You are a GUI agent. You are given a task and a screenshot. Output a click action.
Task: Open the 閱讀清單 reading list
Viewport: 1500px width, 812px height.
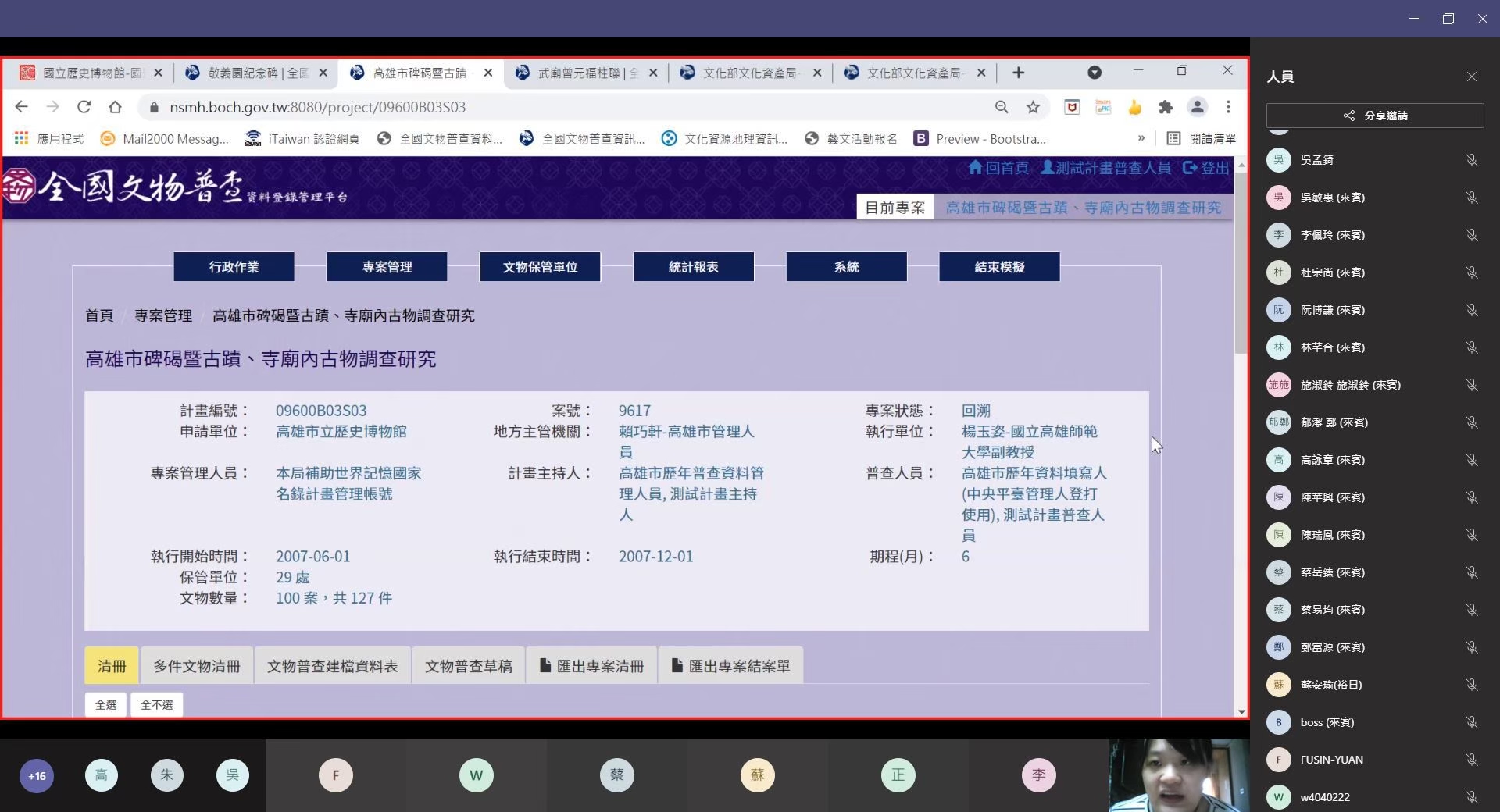coord(1202,139)
